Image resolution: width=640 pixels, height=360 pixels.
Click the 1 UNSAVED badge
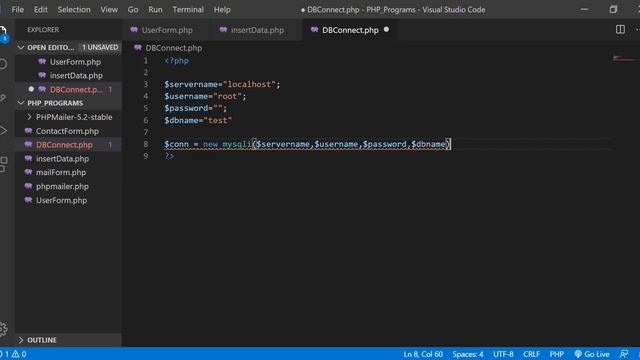click(x=100, y=47)
